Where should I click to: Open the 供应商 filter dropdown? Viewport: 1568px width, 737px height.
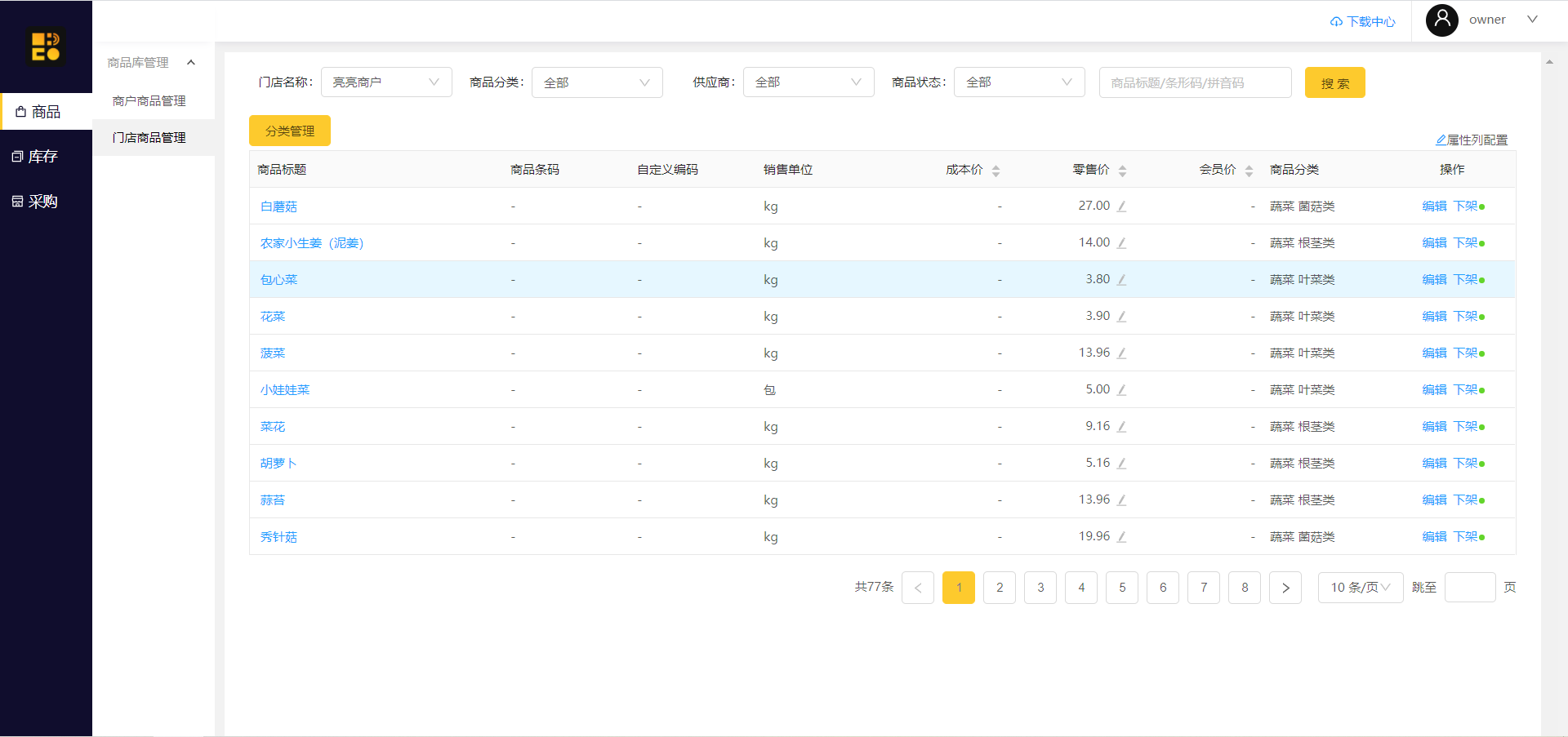pyautogui.click(x=808, y=82)
